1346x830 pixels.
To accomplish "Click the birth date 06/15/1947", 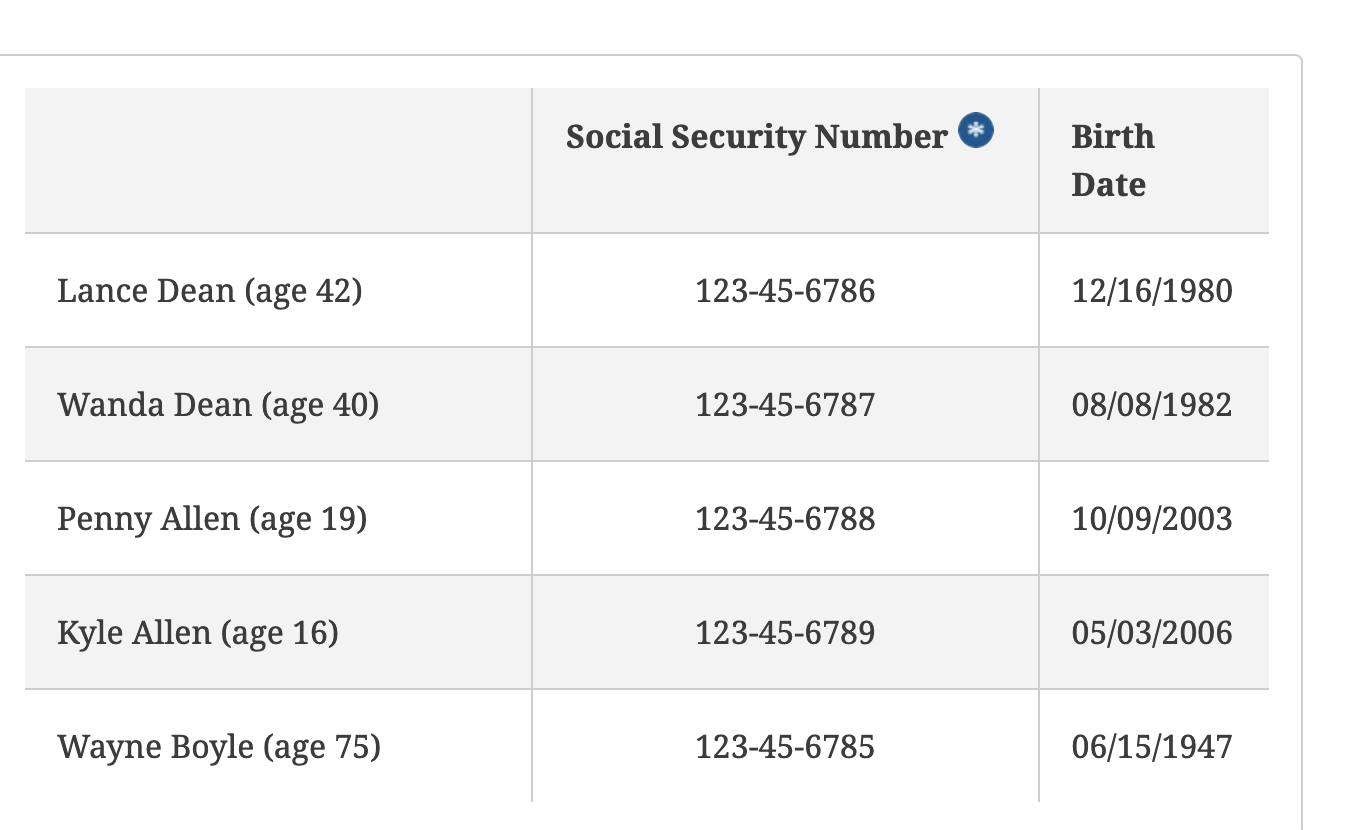I will click(x=1152, y=747).
